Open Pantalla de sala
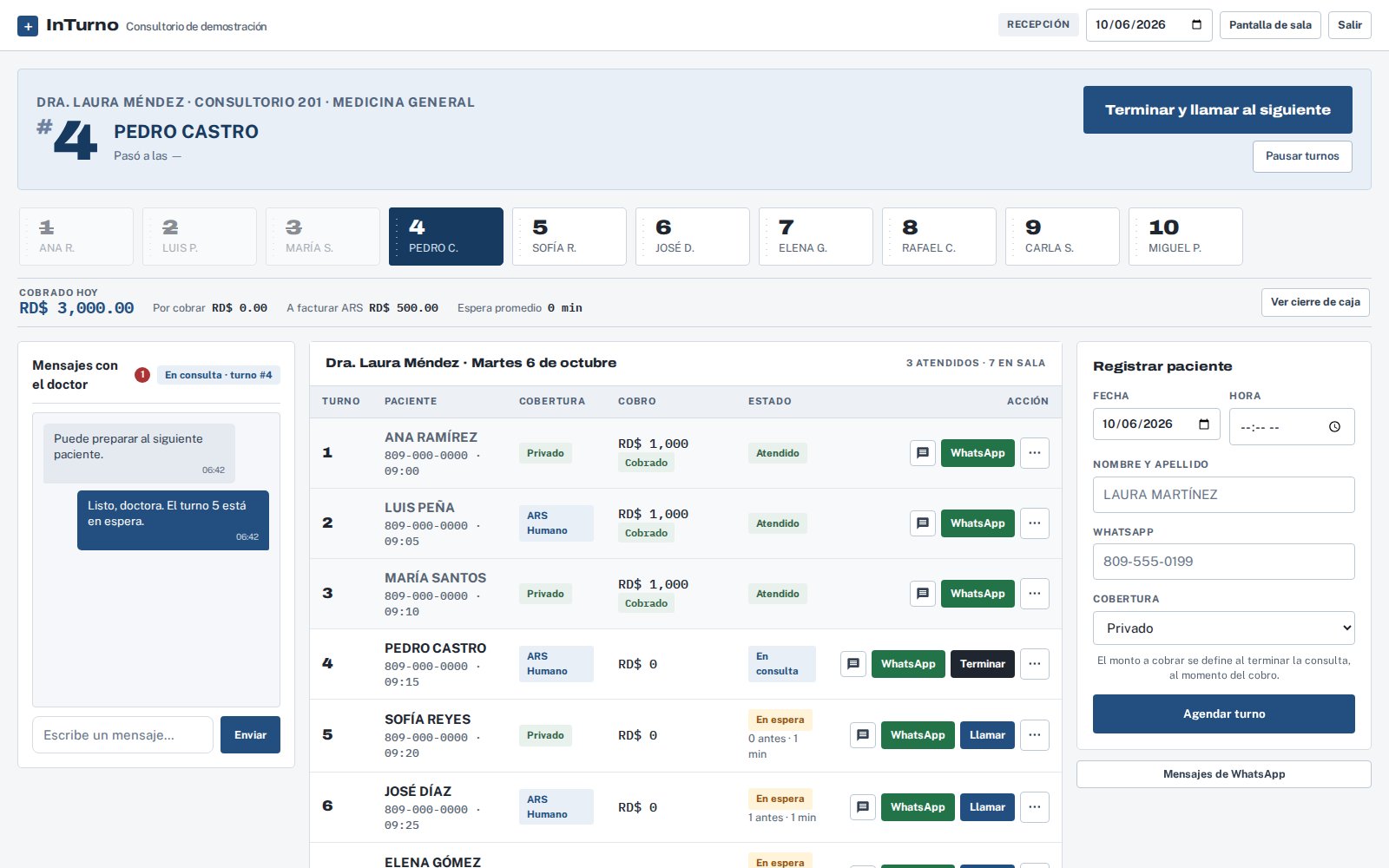Image resolution: width=1389 pixels, height=868 pixels. coord(1270,25)
